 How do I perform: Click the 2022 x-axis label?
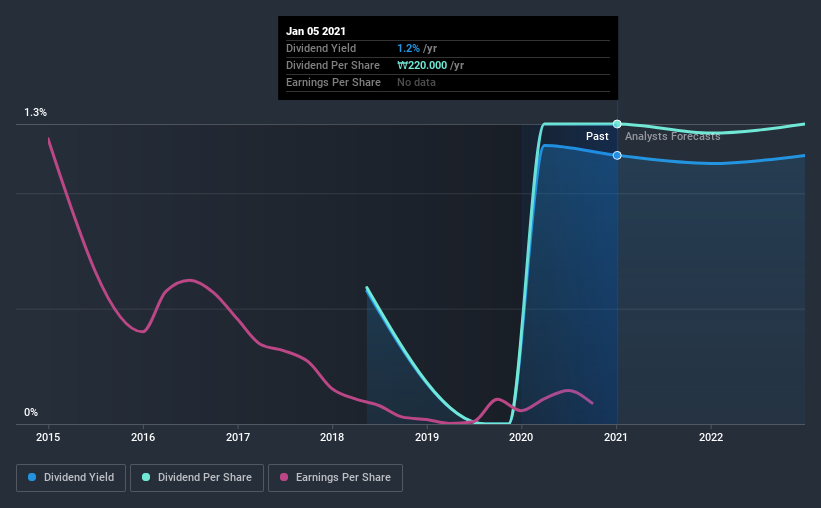(x=711, y=437)
